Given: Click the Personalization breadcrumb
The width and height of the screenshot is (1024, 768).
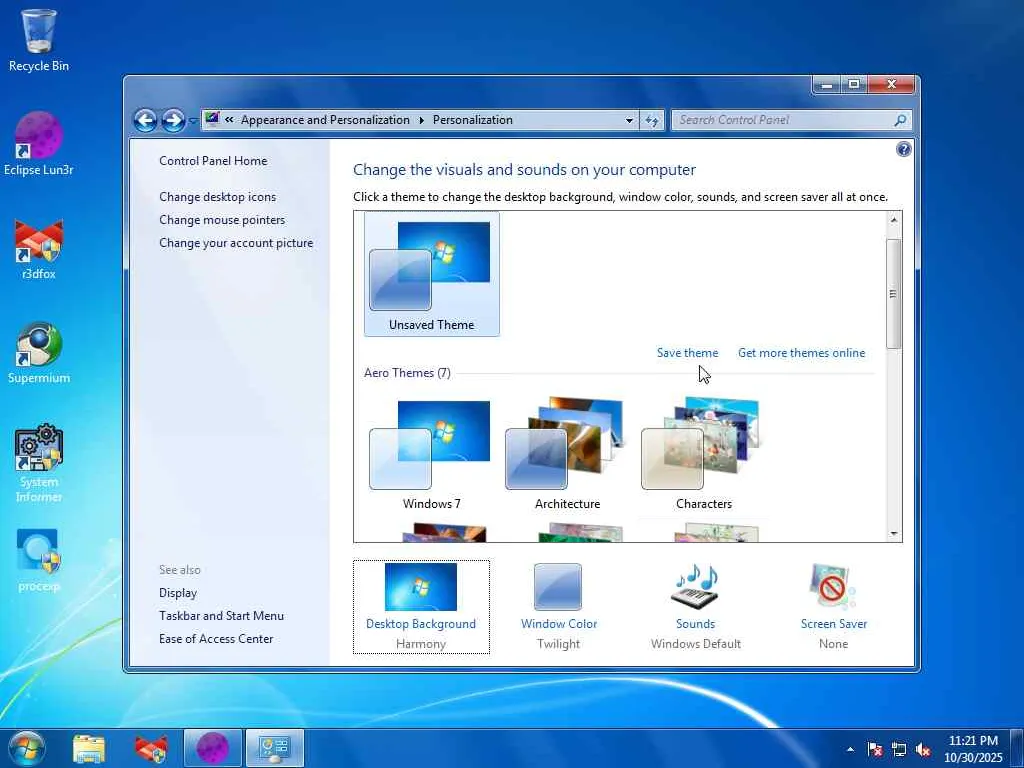Looking at the screenshot, I should (473, 120).
